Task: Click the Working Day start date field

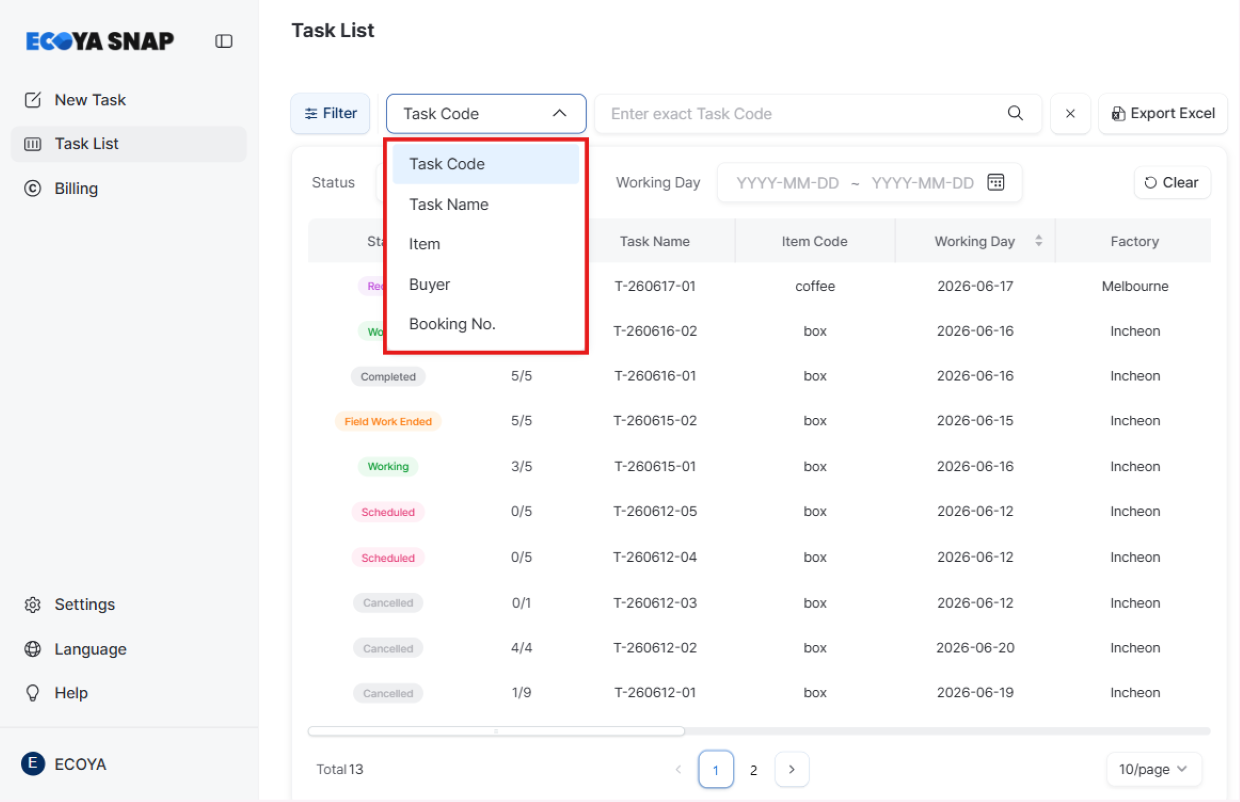Action: tap(787, 183)
